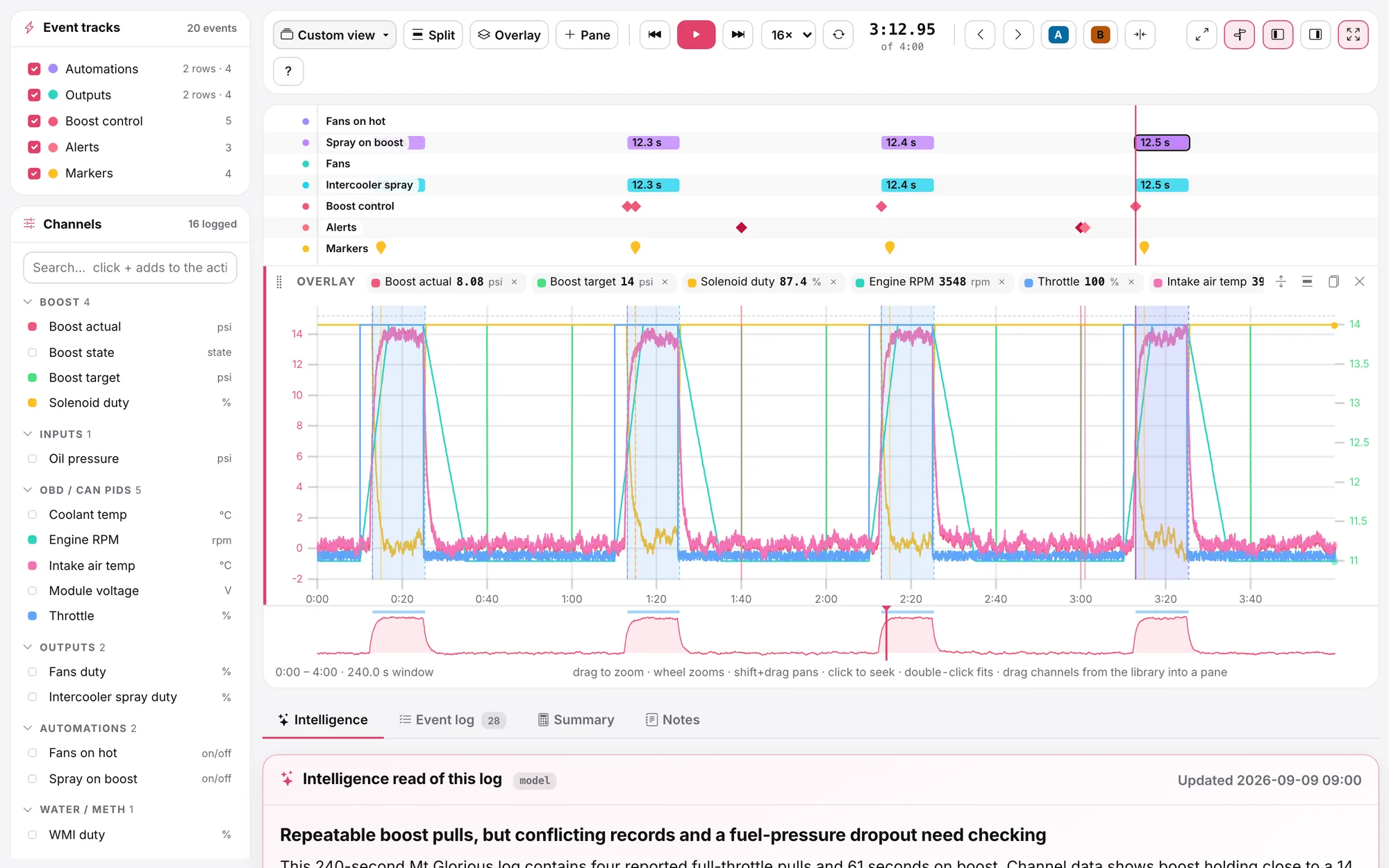This screenshot has height=868, width=1389.
Task: Click overlay pane vertical resize icon
Action: (x=1281, y=282)
